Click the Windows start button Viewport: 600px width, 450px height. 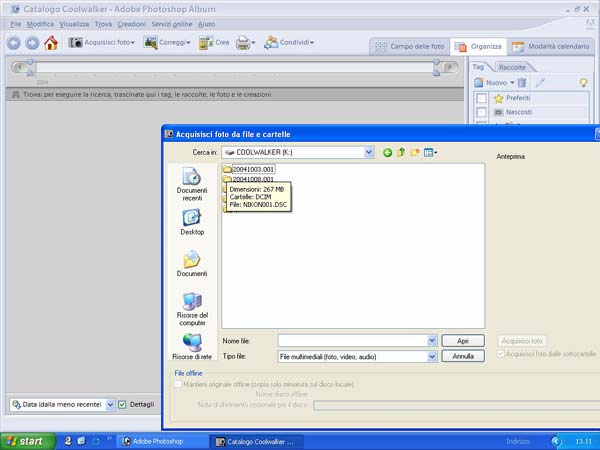pyautogui.click(x=27, y=441)
